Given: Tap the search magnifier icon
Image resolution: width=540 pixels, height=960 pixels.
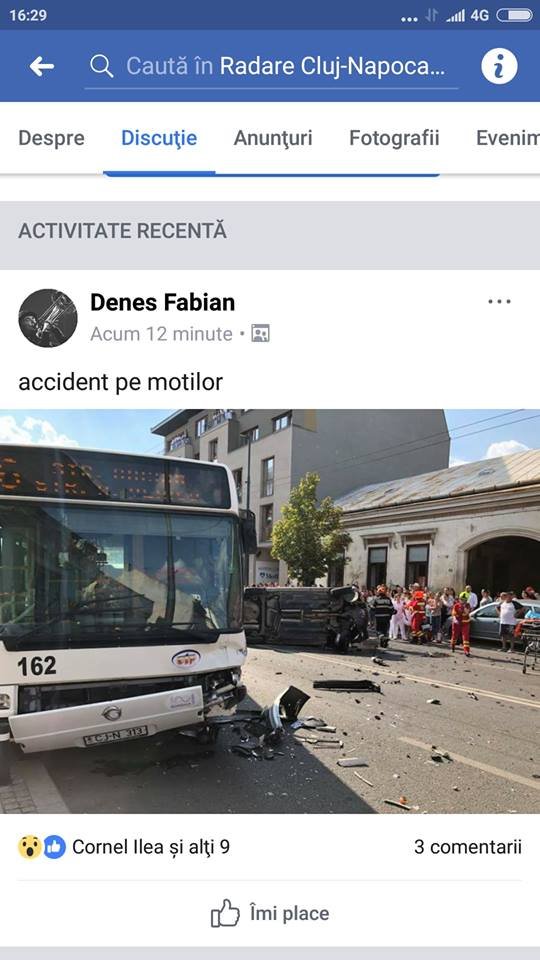Looking at the screenshot, I should click(x=102, y=66).
